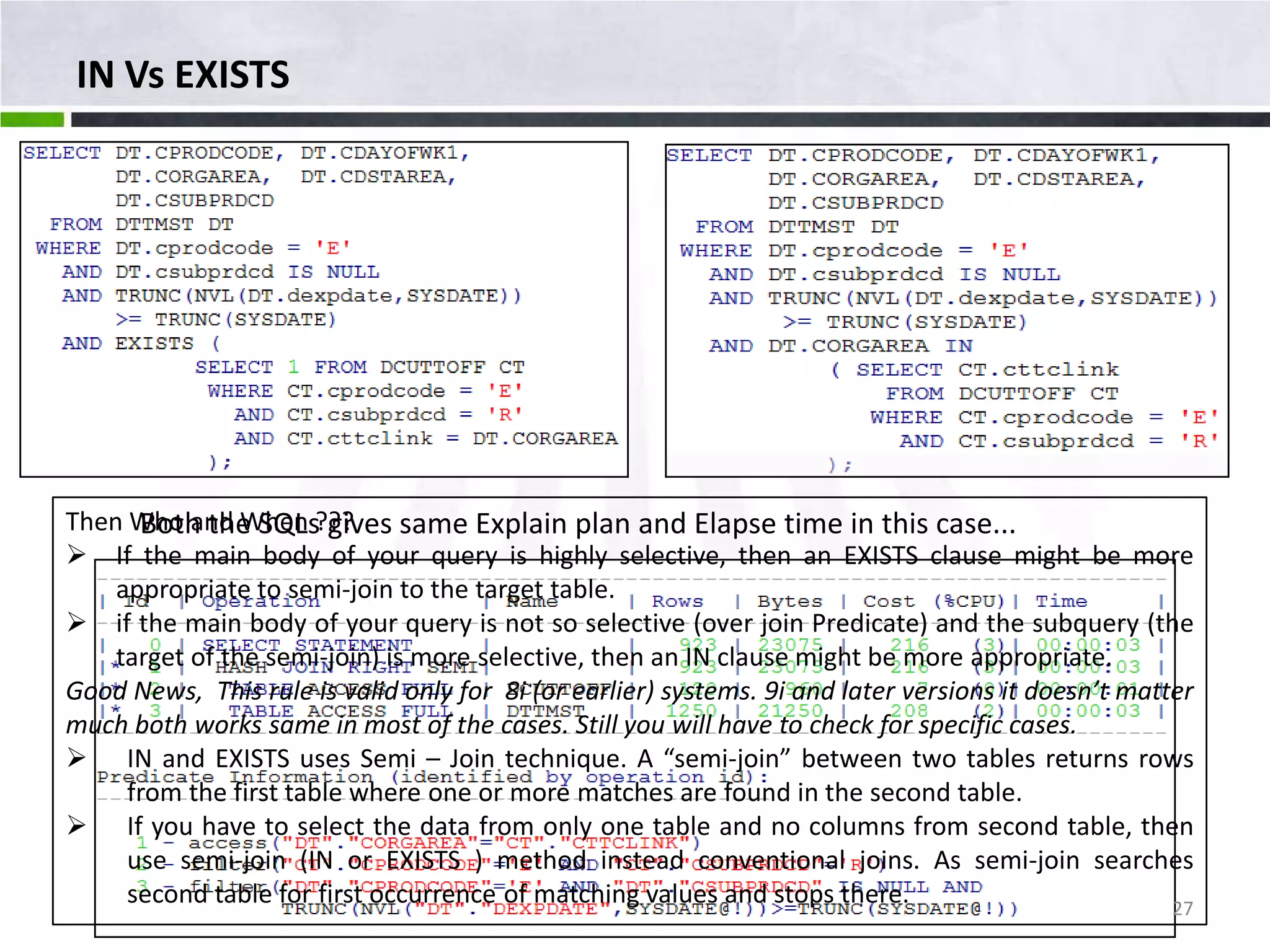
Task: Click bullet arrow before "if the main body...not so selective"
Action: tap(77, 622)
